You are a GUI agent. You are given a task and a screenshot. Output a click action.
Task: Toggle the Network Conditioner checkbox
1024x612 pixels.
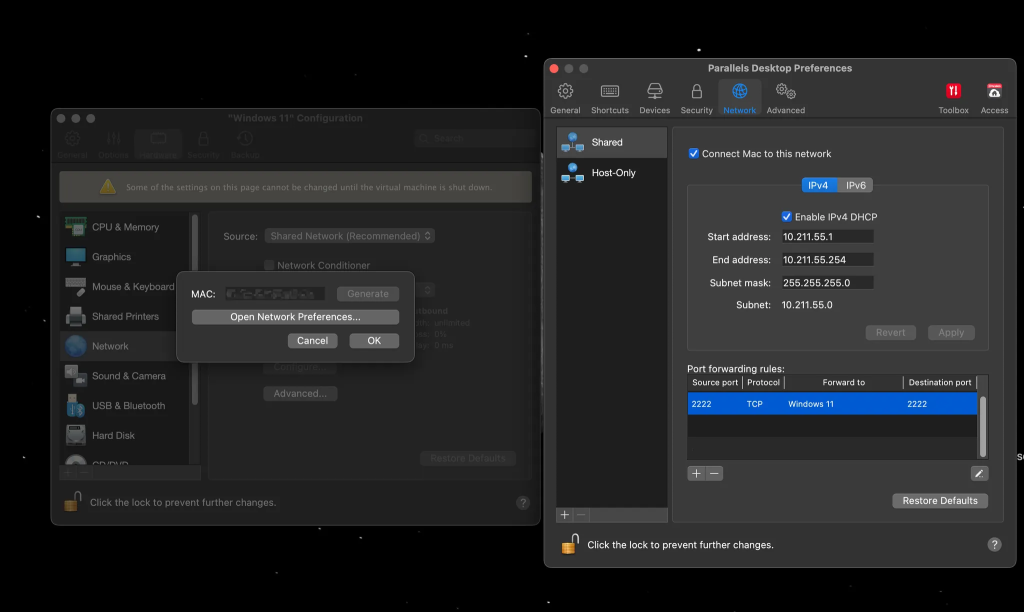268,265
